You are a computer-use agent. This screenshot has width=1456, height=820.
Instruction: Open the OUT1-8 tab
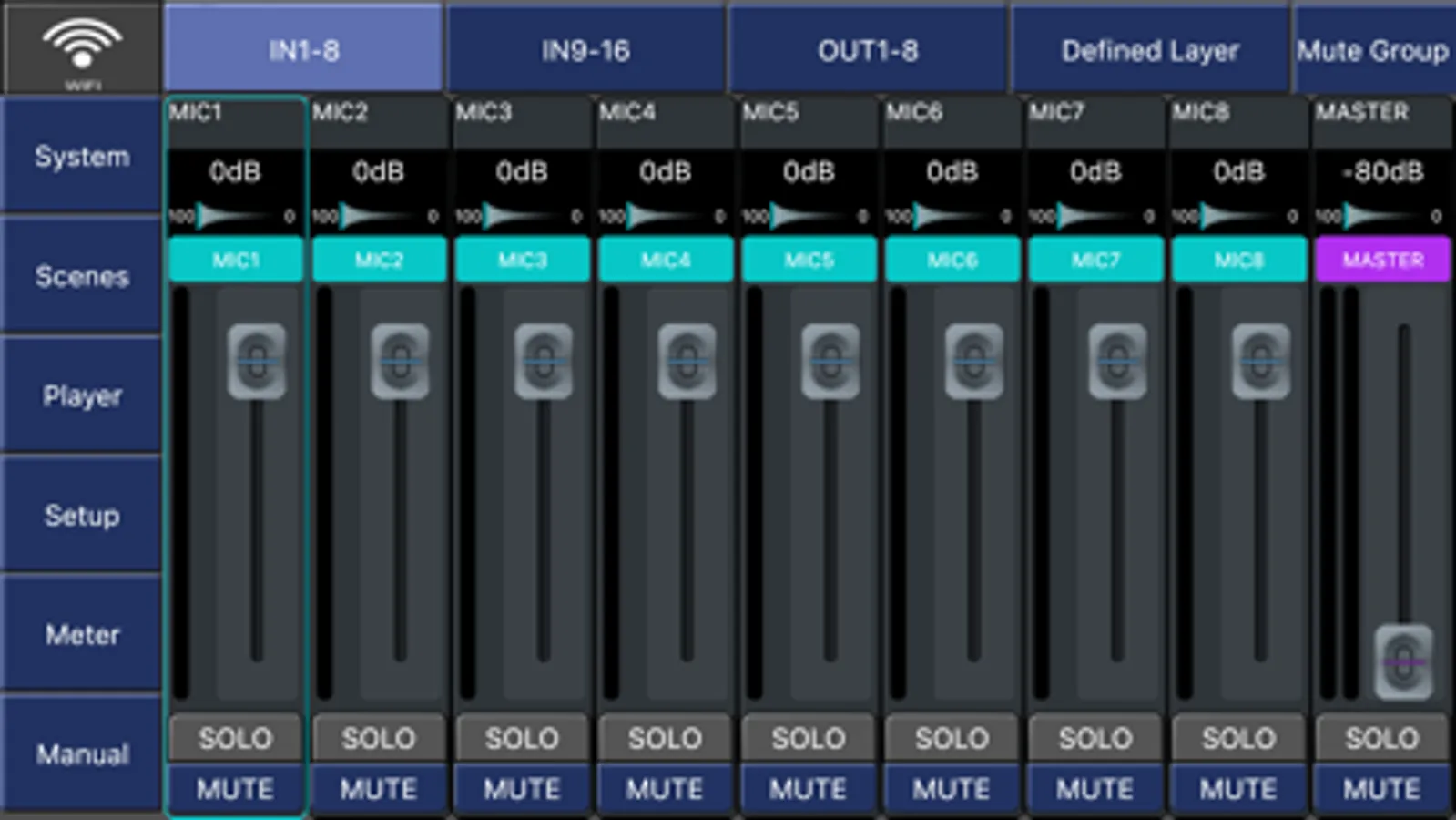point(868,50)
